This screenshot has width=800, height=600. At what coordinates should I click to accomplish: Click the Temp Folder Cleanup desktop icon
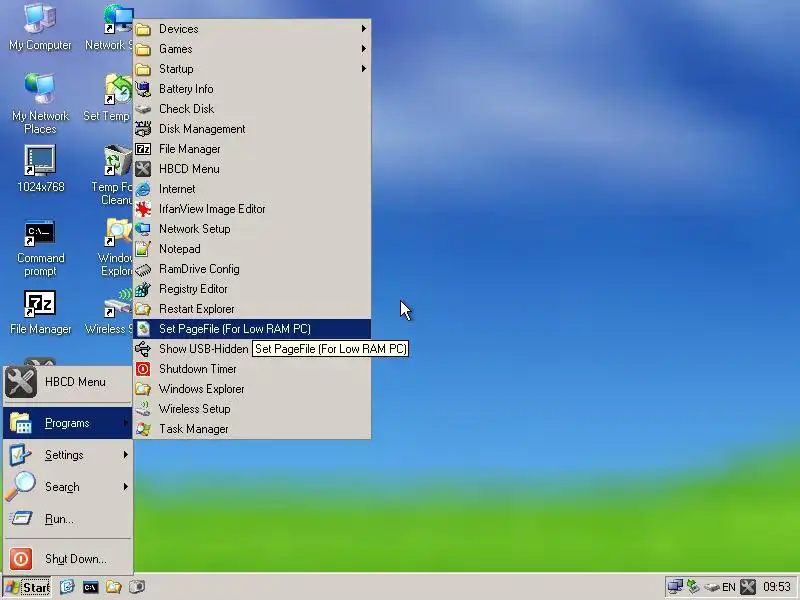[112, 175]
